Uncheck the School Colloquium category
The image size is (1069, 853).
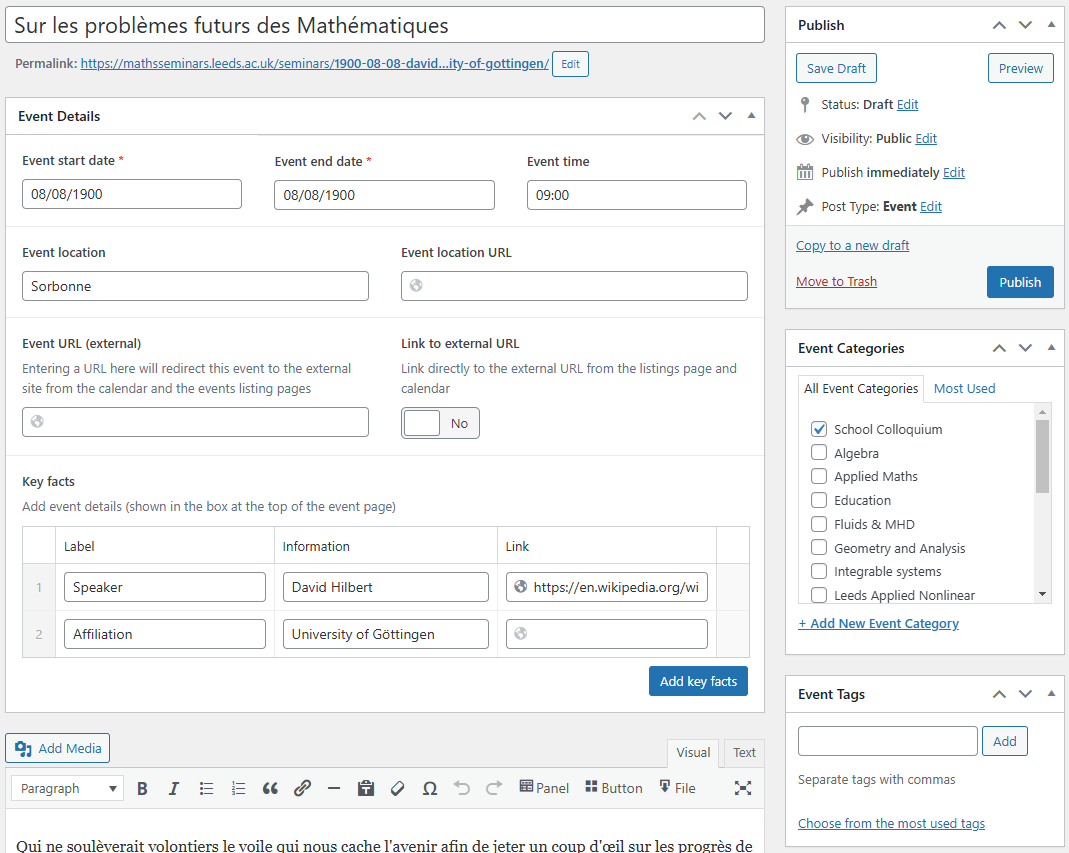819,429
